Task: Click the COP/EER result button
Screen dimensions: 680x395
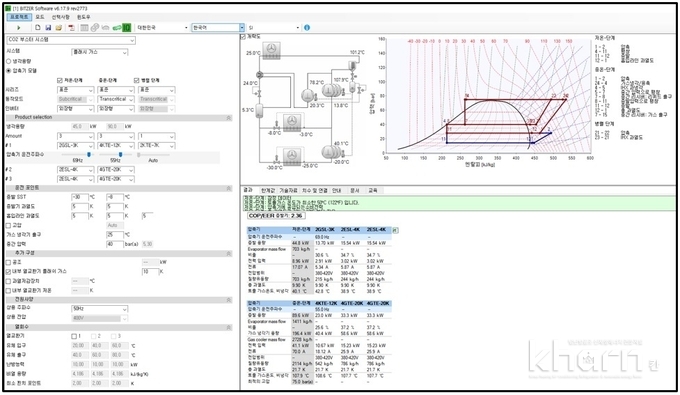Action: point(276,215)
